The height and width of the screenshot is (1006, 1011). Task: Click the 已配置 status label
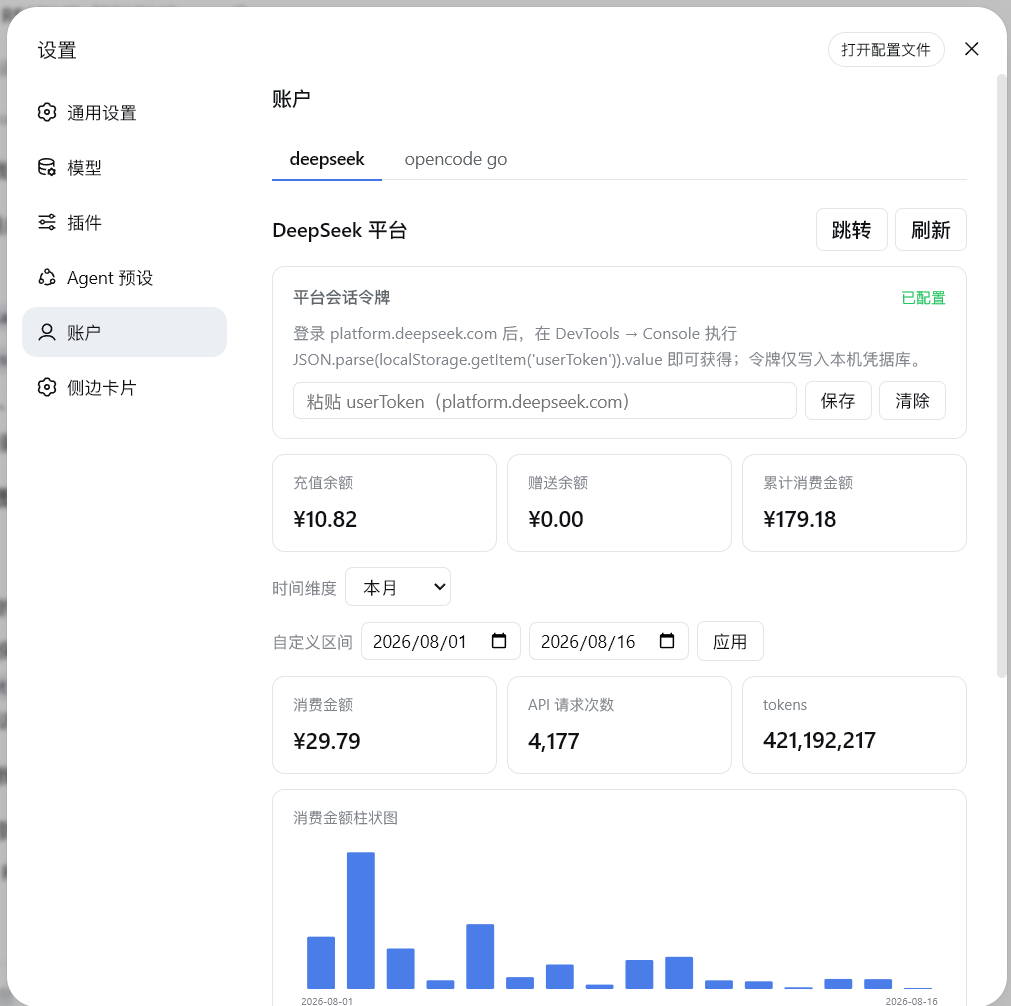[x=923, y=298]
